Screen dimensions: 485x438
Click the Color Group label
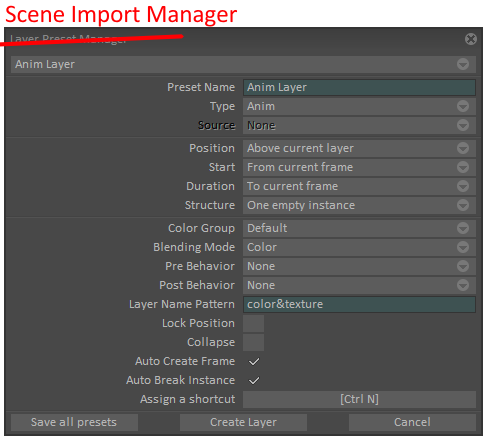coord(201,228)
